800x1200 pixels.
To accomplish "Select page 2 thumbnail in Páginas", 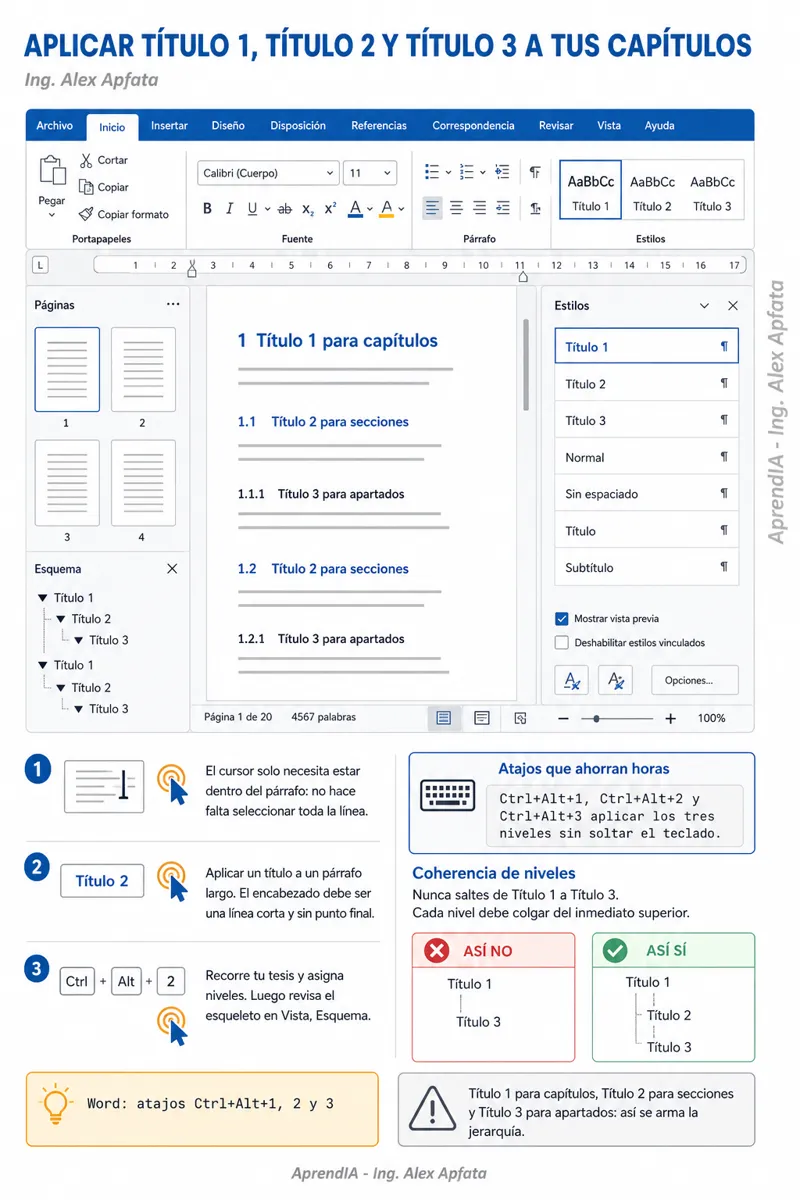I will click(143, 369).
